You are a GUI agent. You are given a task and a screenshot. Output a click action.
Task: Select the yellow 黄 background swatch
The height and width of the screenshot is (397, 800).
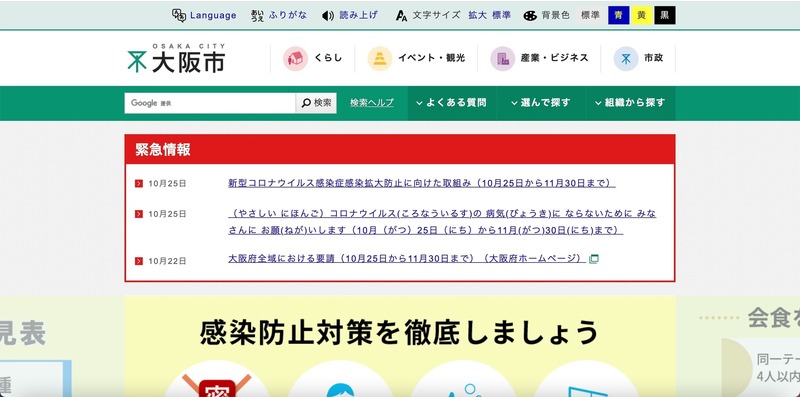pos(641,15)
